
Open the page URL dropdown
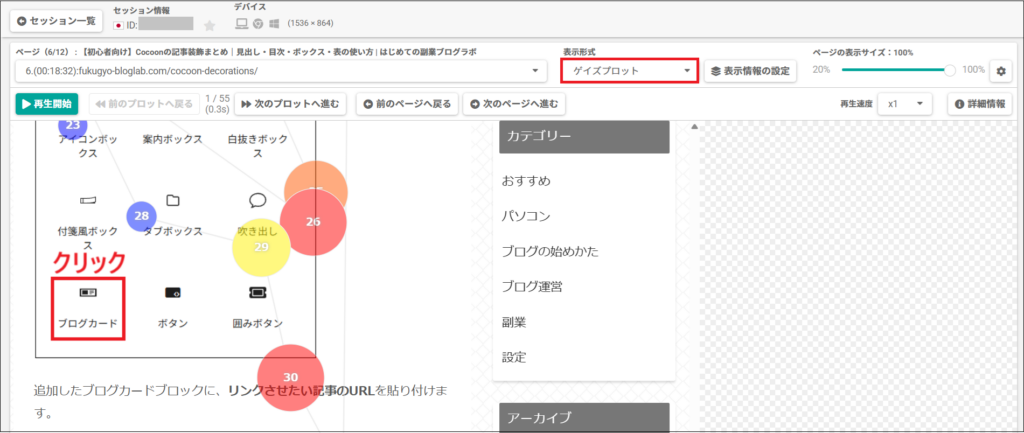(x=281, y=71)
